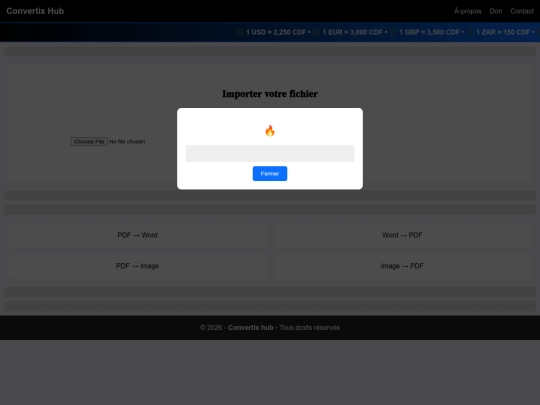Click the 'Tous droits réservés' footer text
This screenshot has width=540, height=405.
[310, 328]
